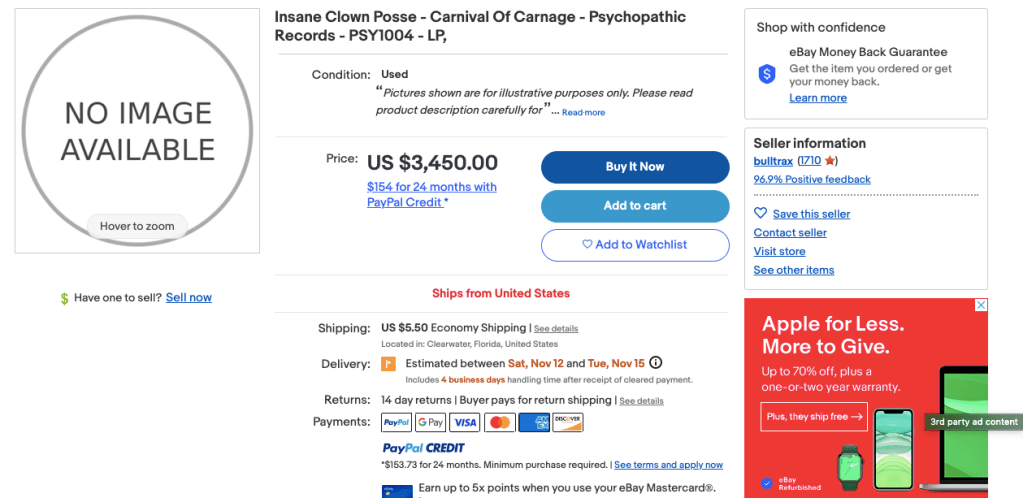Click the Money Back Guarantee shield icon

[767, 74]
